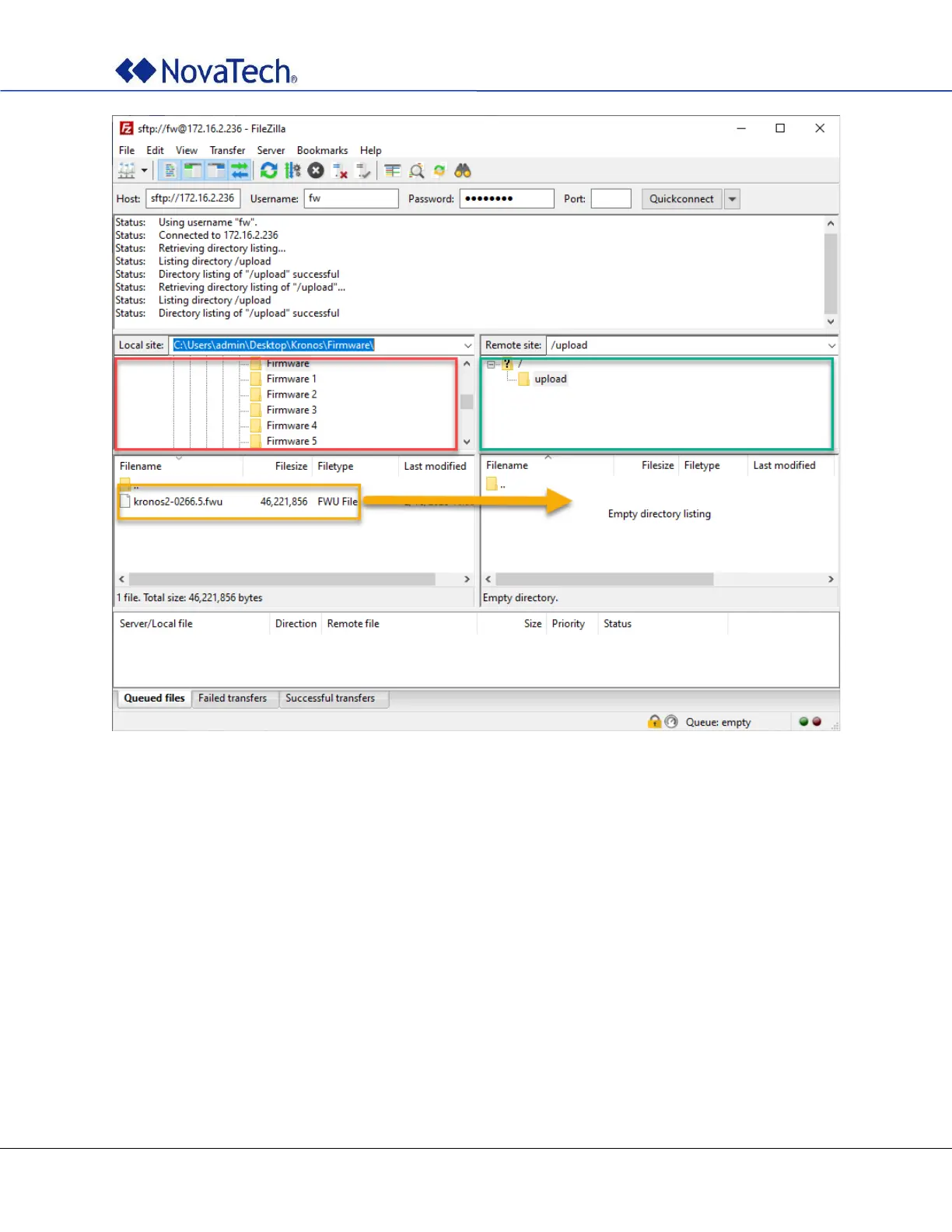This screenshot has width=952, height=1232.
Task: Open the View menu
Action: point(187,150)
